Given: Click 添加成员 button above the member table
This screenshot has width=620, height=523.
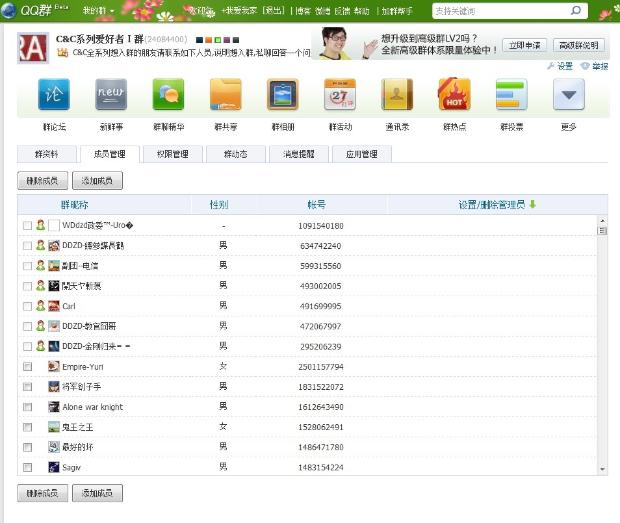Looking at the screenshot, I should click(x=97, y=181).
